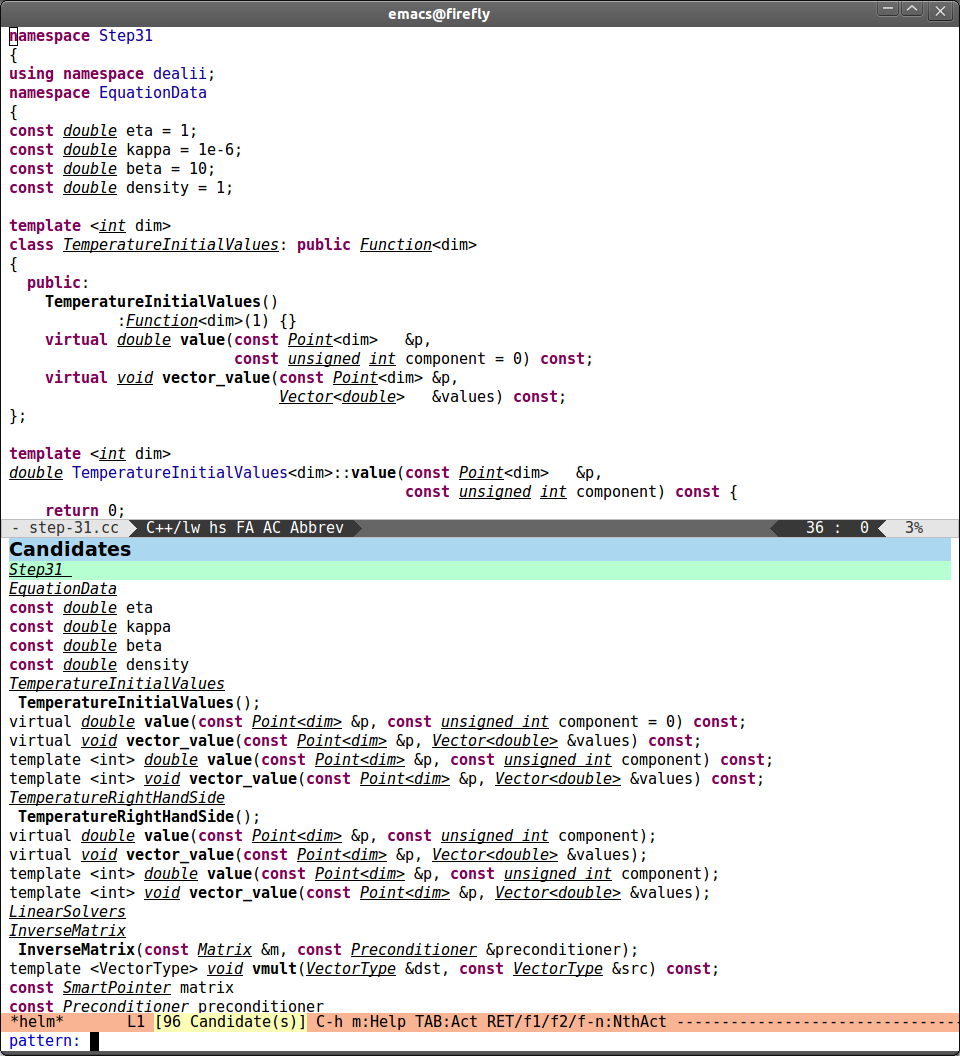Place cursor on namespace EquationData line
The image size is (960, 1056).
(x=108, y=92)
